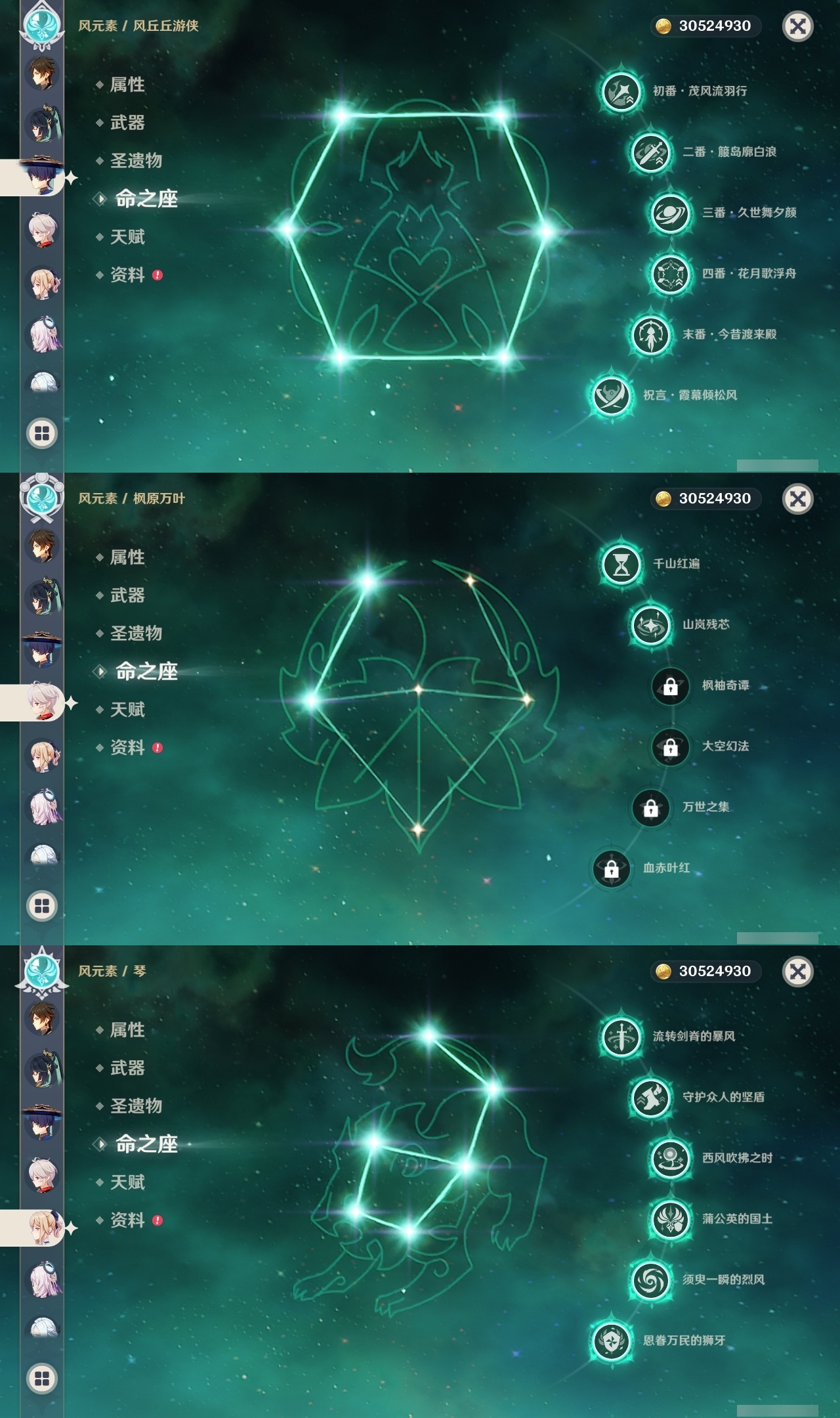Open locked constellation 枫袖奇谭
Image resolution: width=840 pixels, height=1418 pixels.
click(670, 686)
